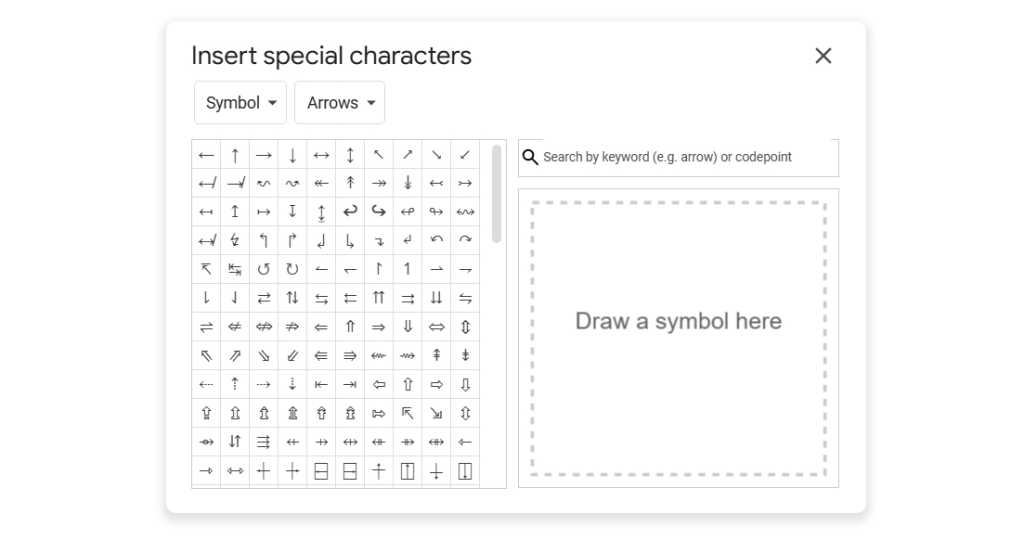The image size is (1024, 539).
Task: Select the left right double arrow ⇔
Action: [437, 327]
